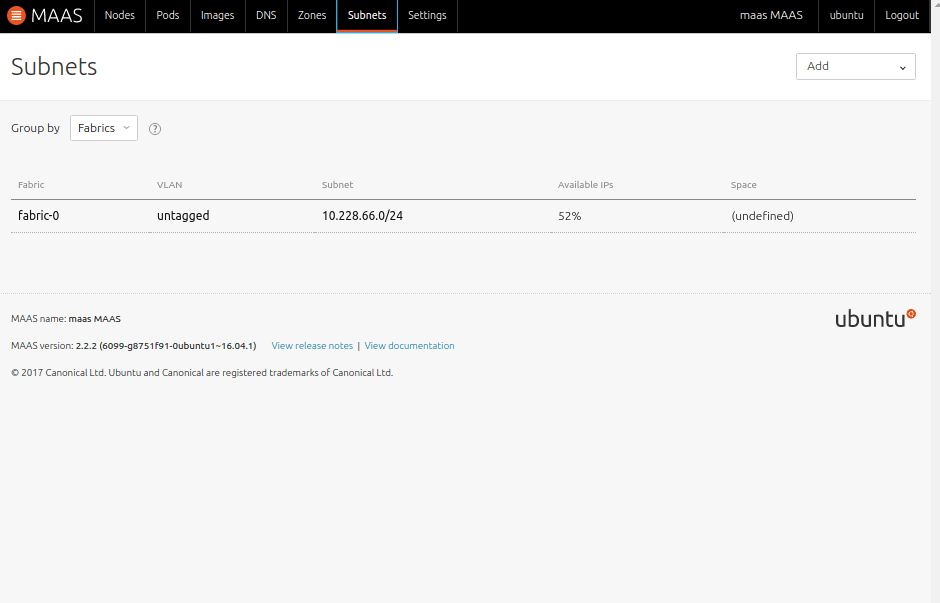Open subnet 10.228.66.0/24
Image resolution: width=940 pixels, height=603 pixels.
[x=362, y=216]
